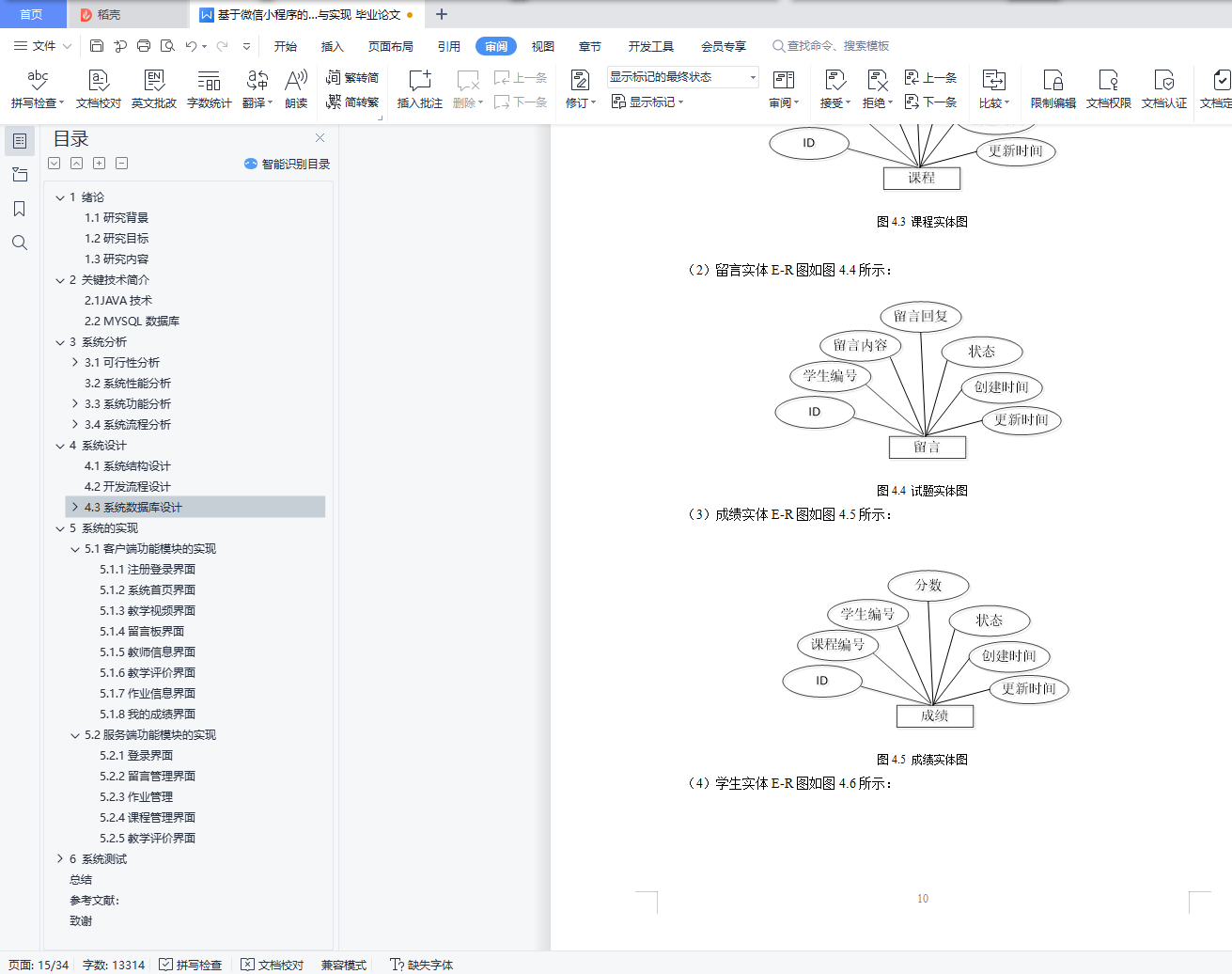Open restrict editing (限制编辑)

(1053, 89)
